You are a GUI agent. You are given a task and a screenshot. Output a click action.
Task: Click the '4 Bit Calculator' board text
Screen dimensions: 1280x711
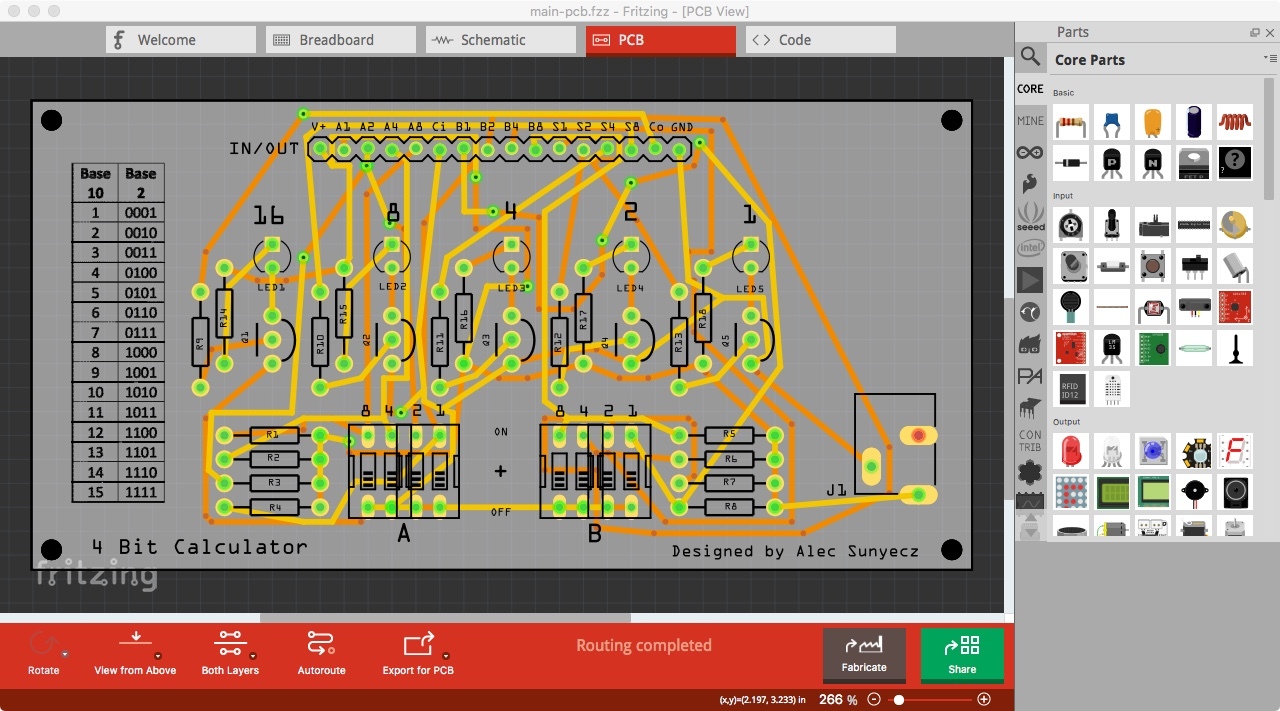pyautogui.click(x=200, y=547)
